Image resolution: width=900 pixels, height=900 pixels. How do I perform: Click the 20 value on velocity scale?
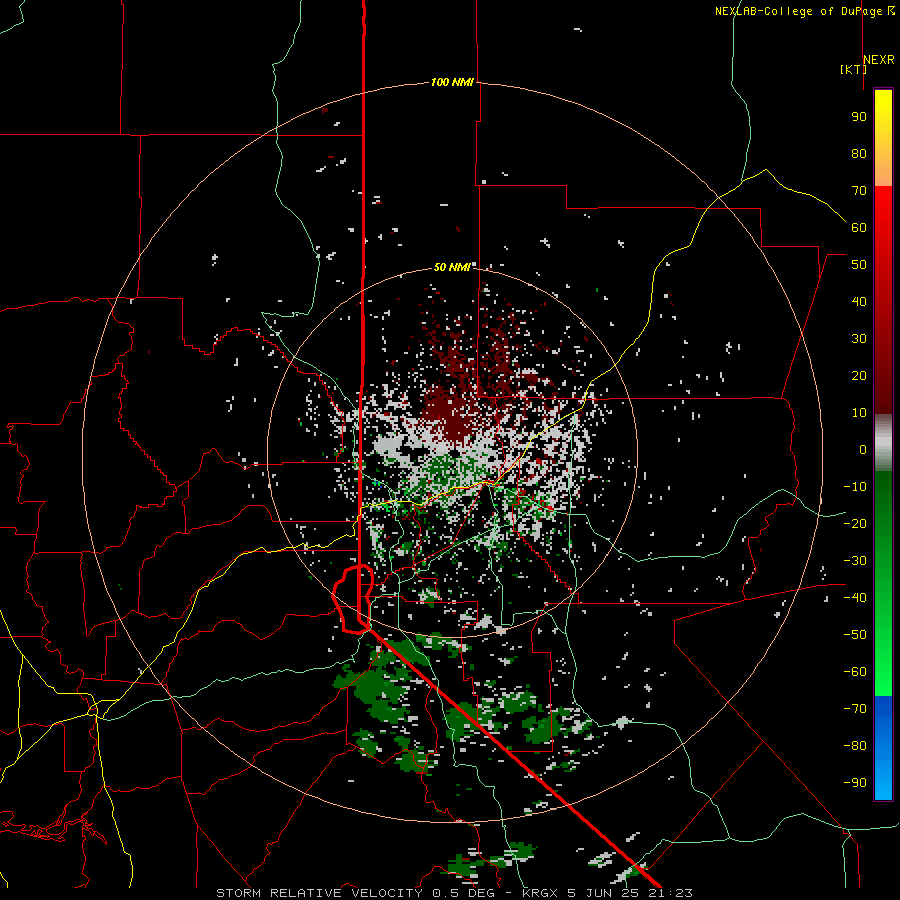pos(859,375)
